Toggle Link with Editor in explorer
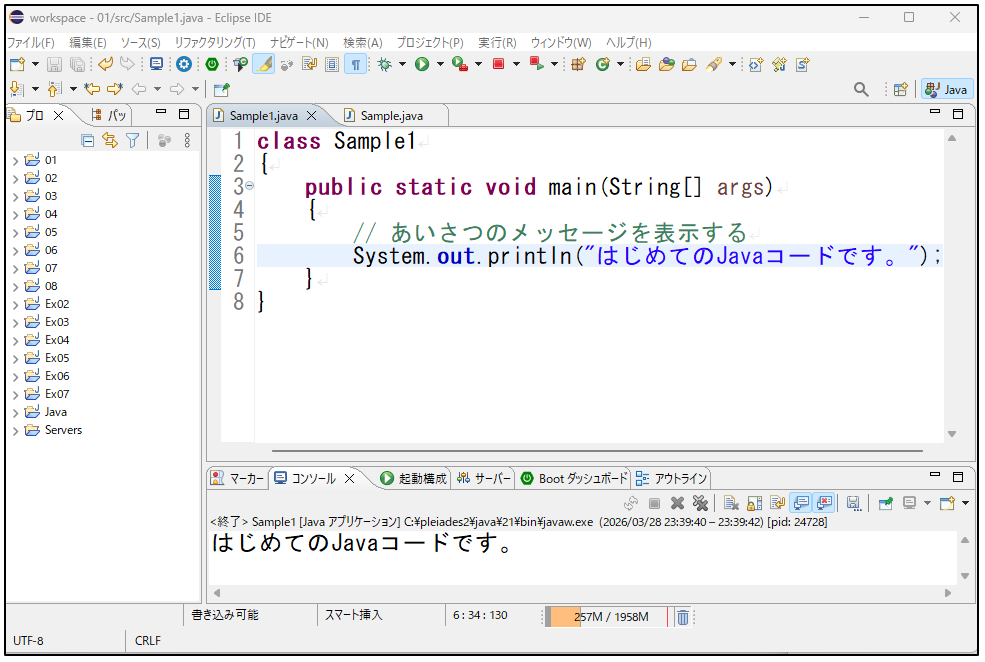Image resolution: width=985 pixels, height=662 pixels. click(110, 141)
